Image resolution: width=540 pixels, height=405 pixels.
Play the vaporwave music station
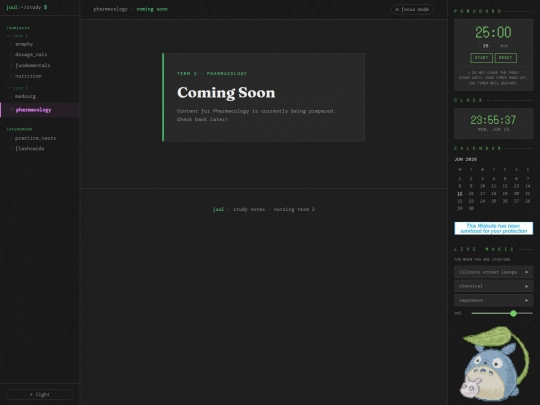click(x=493, y=300)
